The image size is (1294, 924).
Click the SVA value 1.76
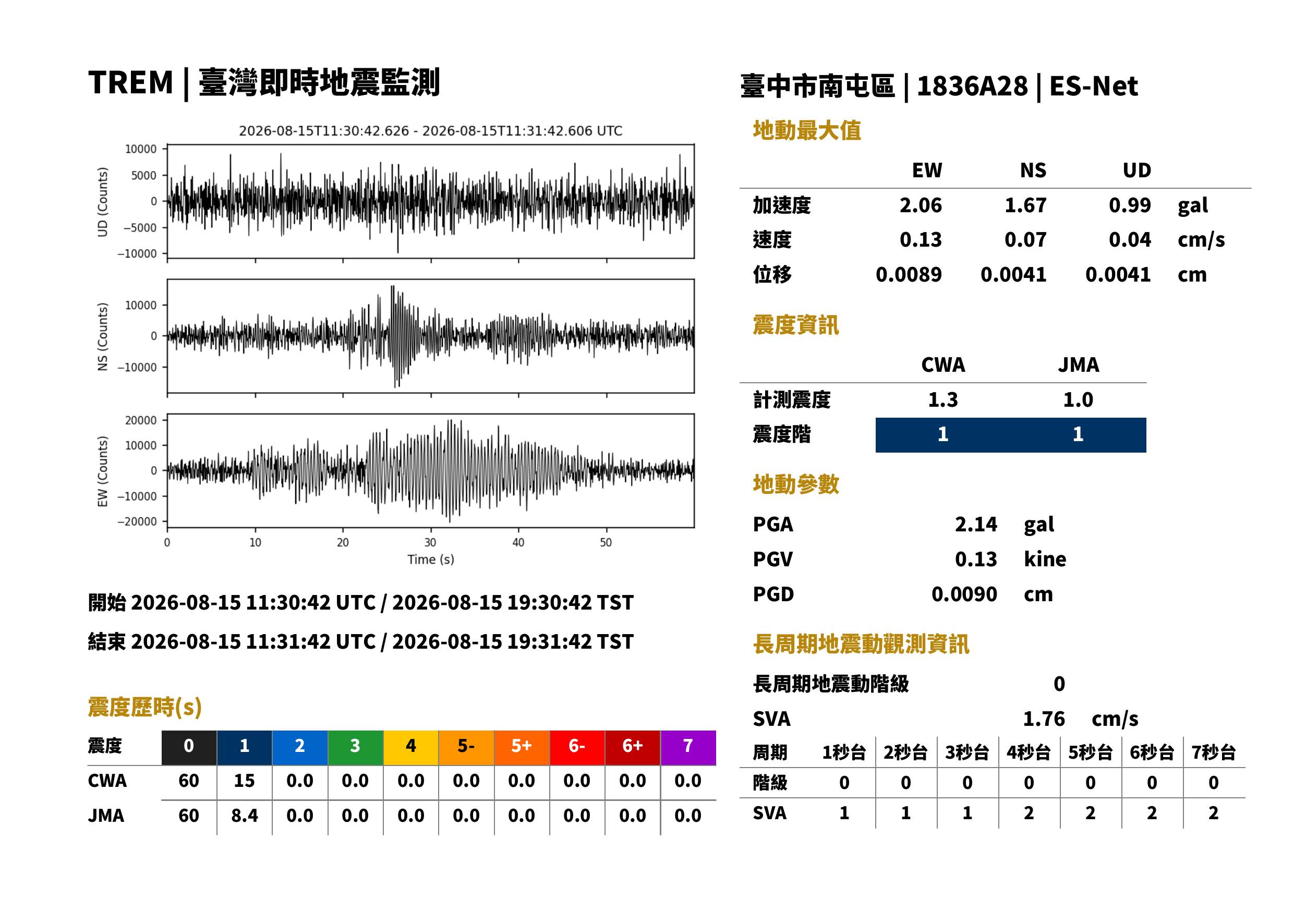1044,719
